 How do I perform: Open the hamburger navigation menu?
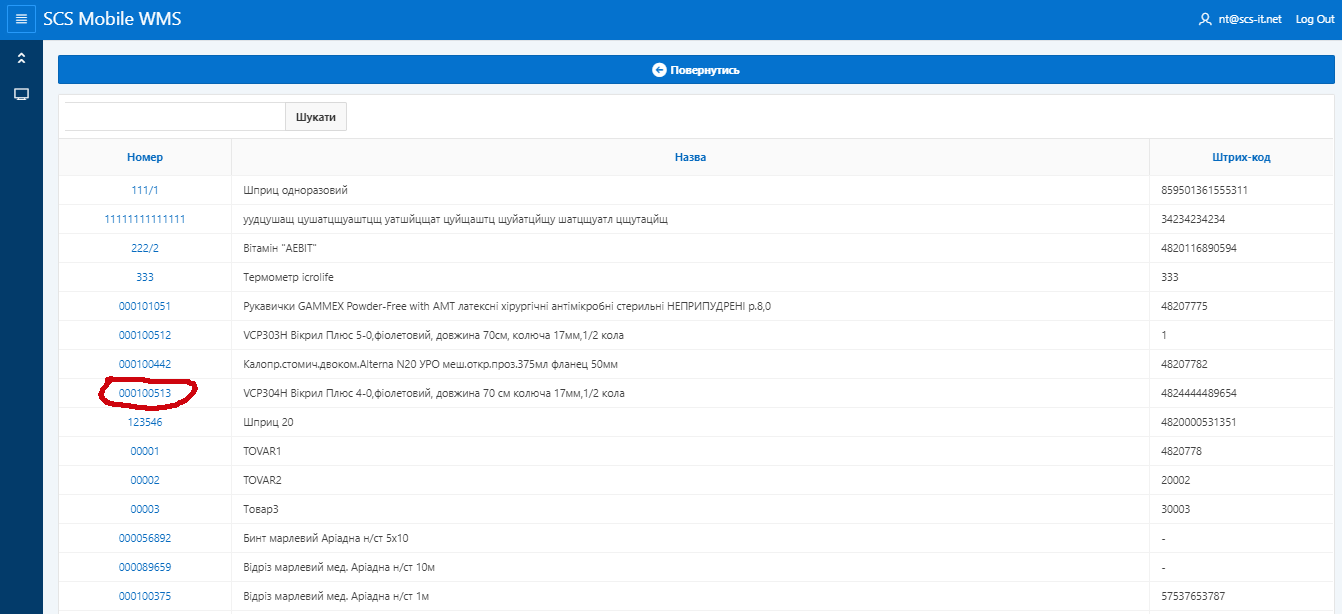(21, 19)
